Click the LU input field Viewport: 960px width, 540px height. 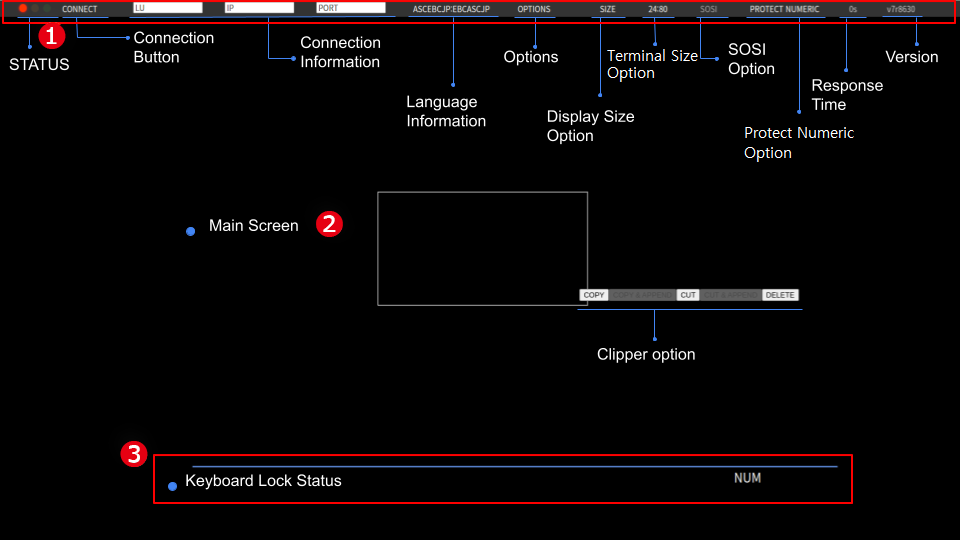(167, 8)
